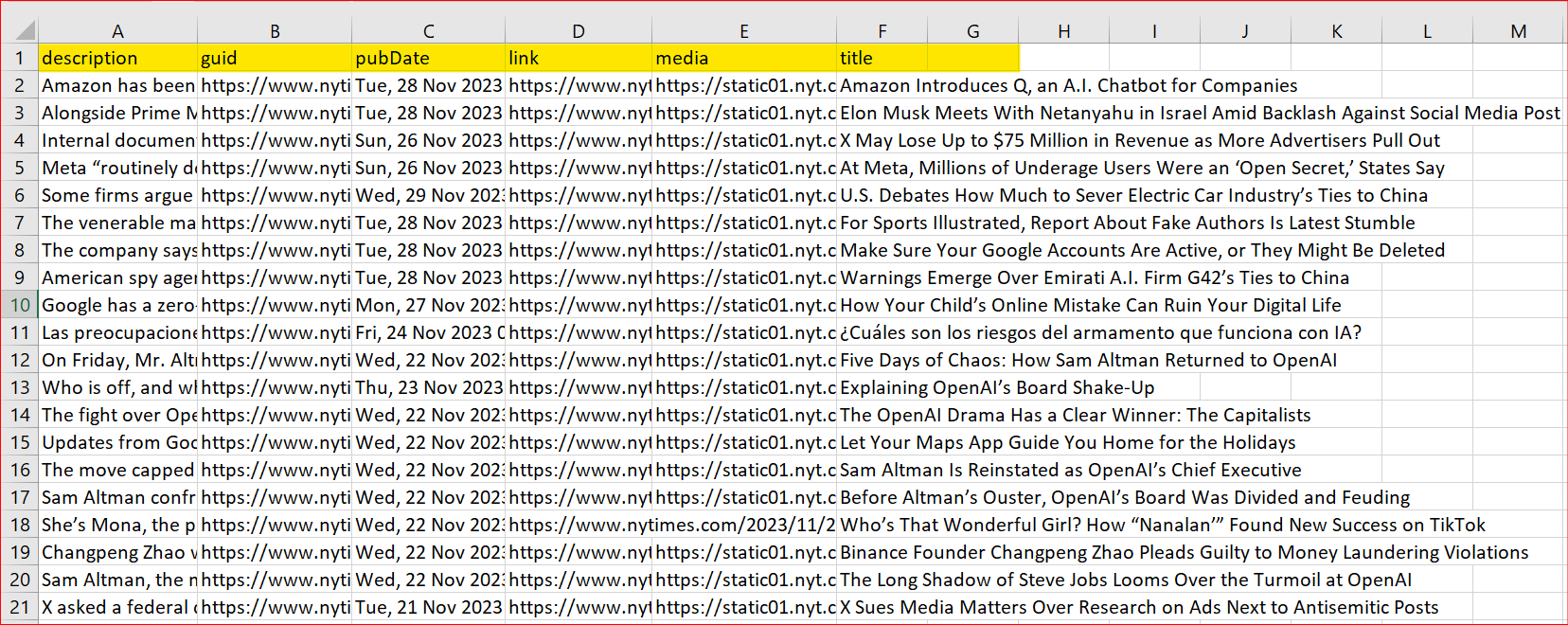Select title 'How Your Child's Online Mistake'

pyautogui.click(x=1091, y=305)
